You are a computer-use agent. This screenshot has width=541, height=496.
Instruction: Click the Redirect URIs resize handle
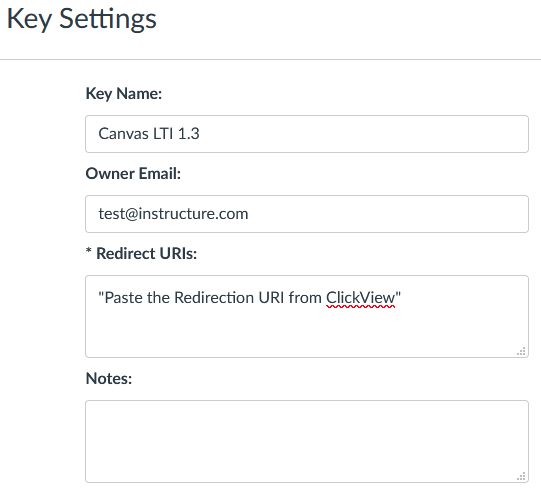click(x=521, y=351)
